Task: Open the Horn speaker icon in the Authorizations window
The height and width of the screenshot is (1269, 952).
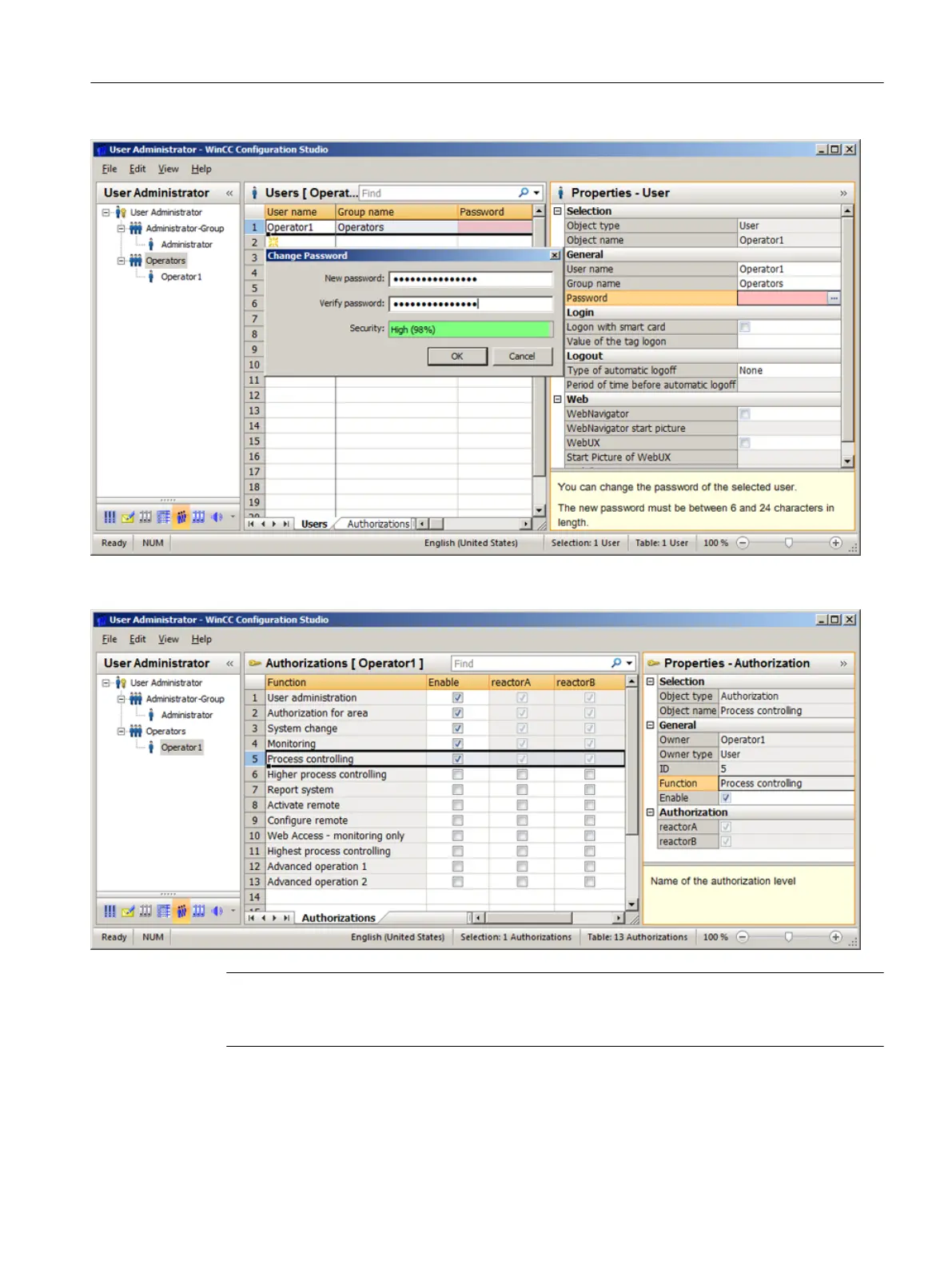Action: click(217, 911)
